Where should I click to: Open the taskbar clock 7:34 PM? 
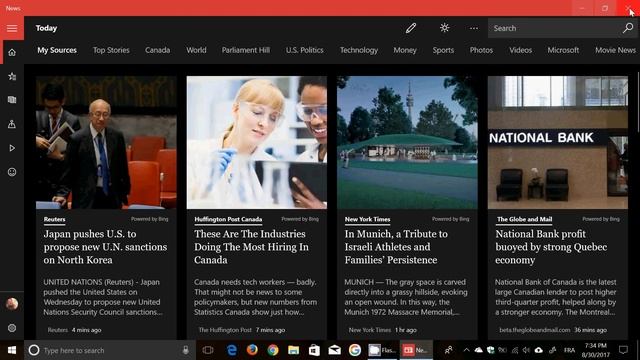click(596, 350)
